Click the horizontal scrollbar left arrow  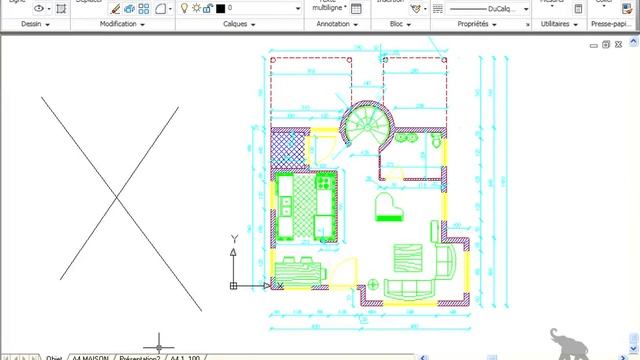click(x=423, y=358)
